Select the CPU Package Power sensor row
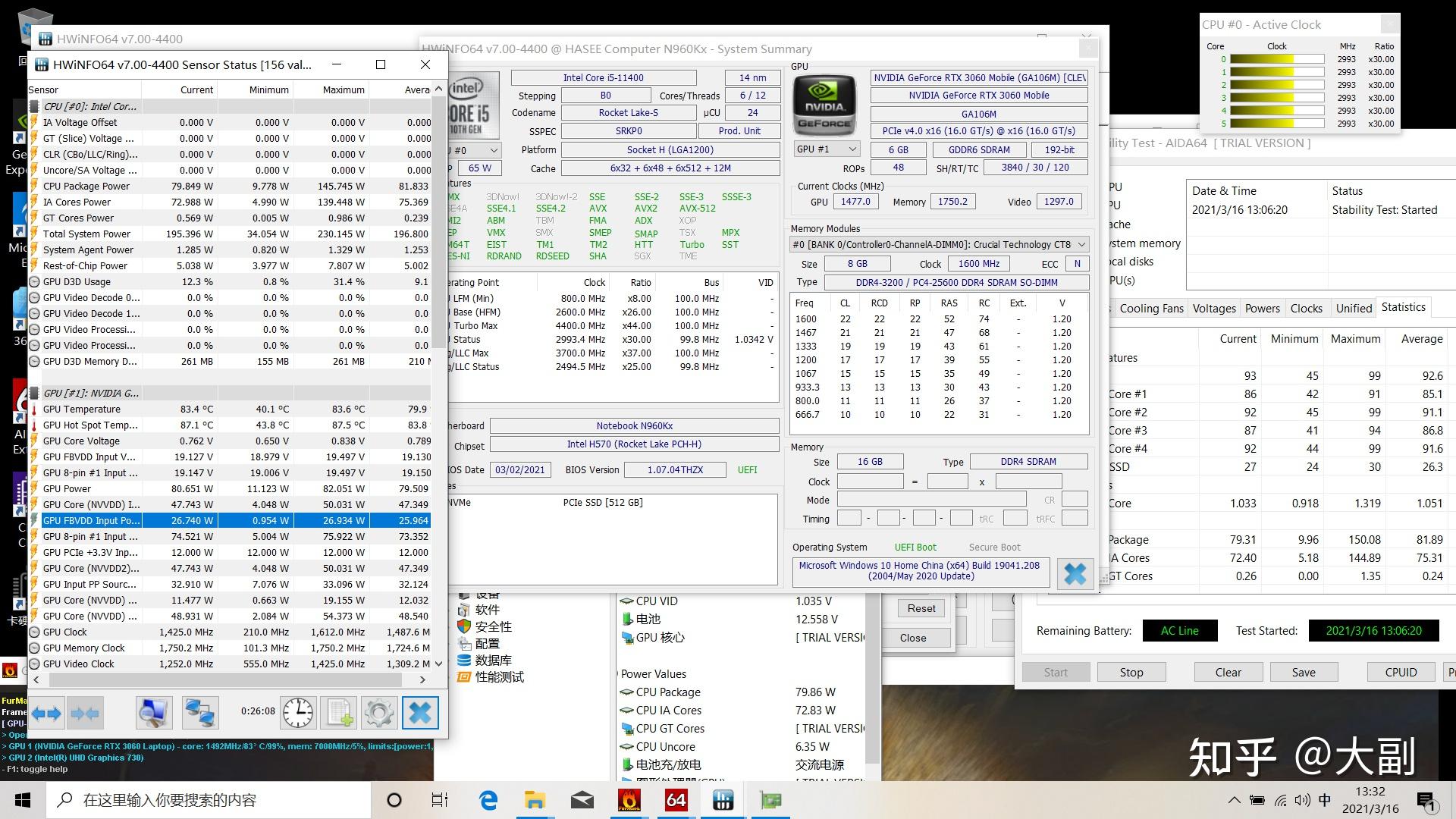 point(230,186)
